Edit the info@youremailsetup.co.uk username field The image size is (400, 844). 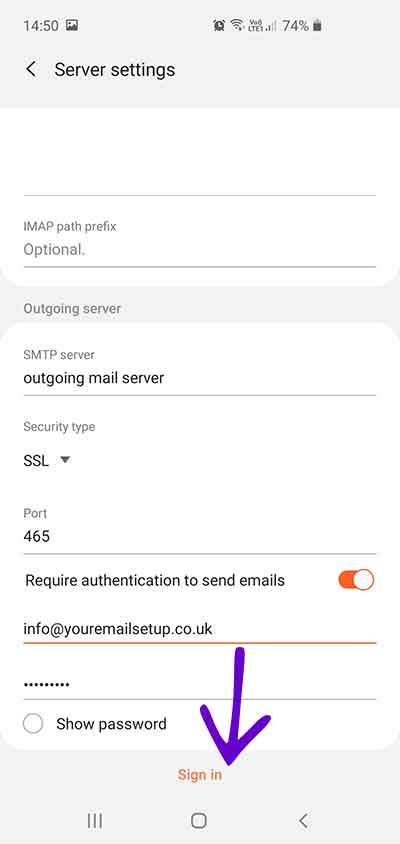[x=200, y=628]
